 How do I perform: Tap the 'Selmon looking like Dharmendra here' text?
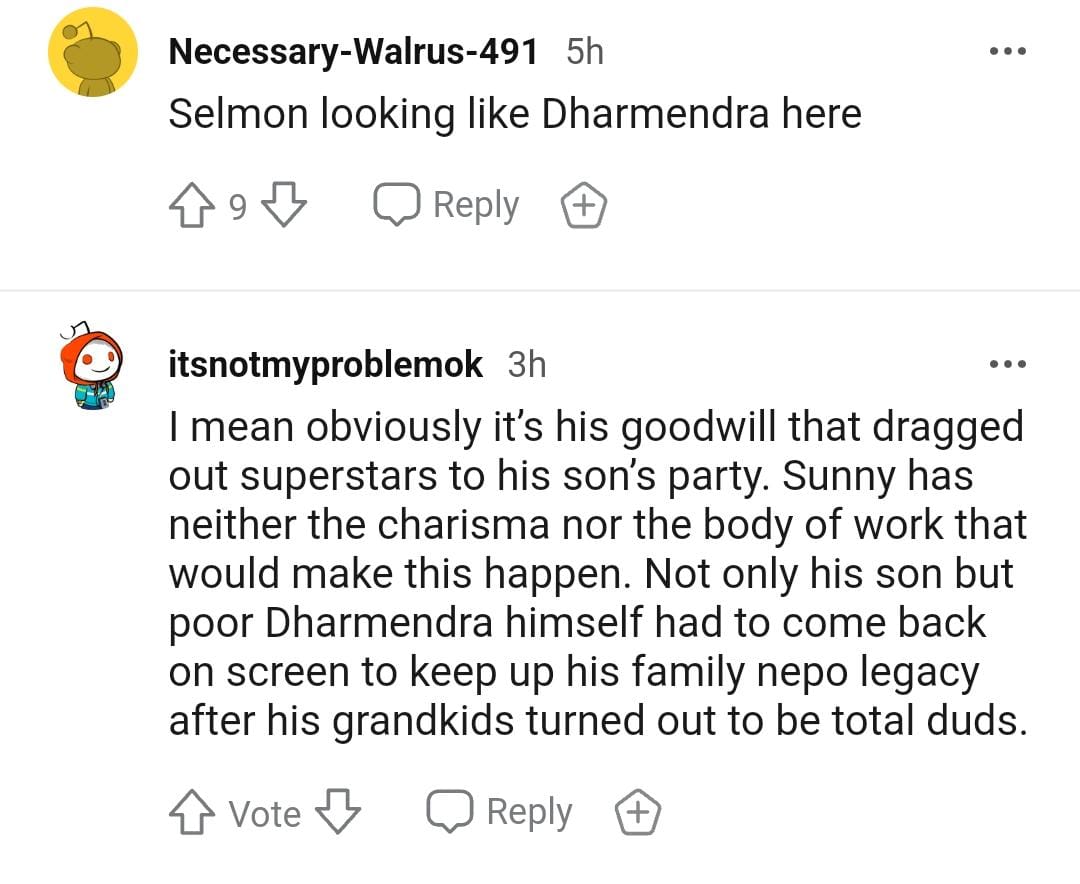[514, 114]
